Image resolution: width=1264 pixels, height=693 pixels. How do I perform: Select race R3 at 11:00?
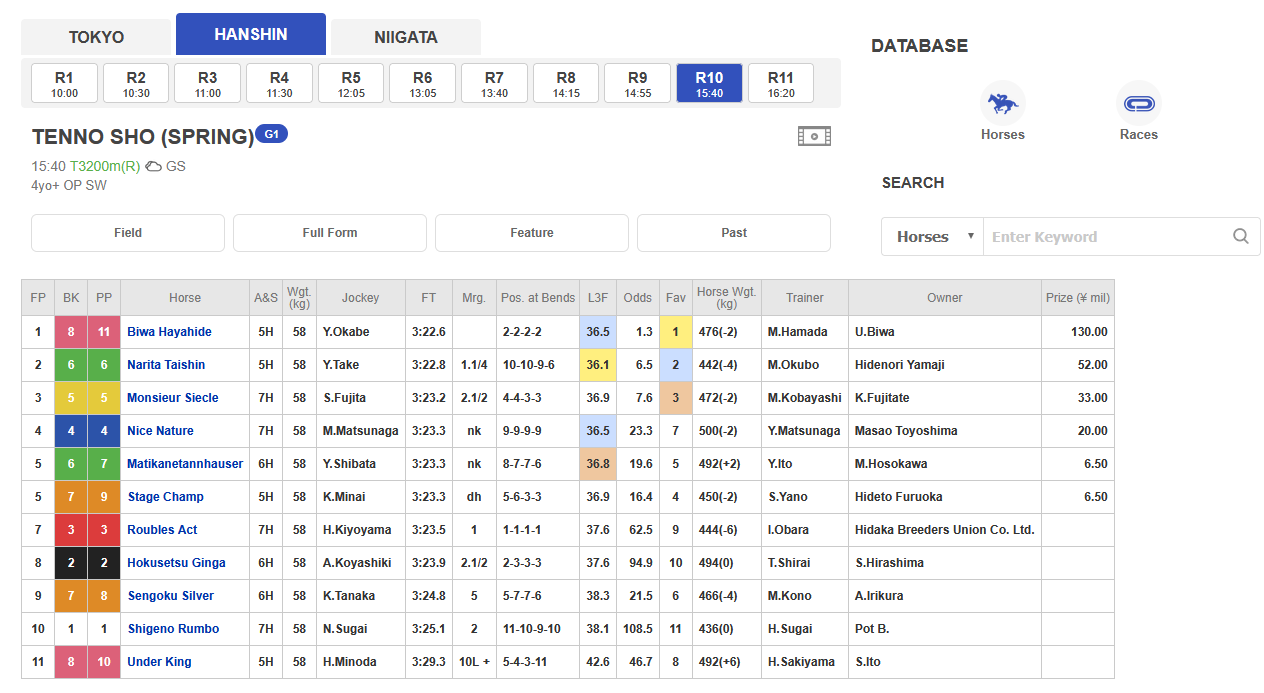tap(208, 83)
